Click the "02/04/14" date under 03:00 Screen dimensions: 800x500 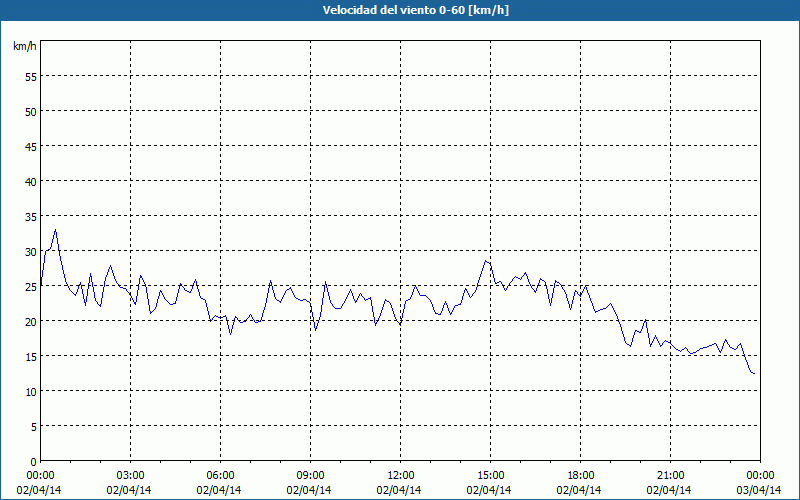[129, 490]
